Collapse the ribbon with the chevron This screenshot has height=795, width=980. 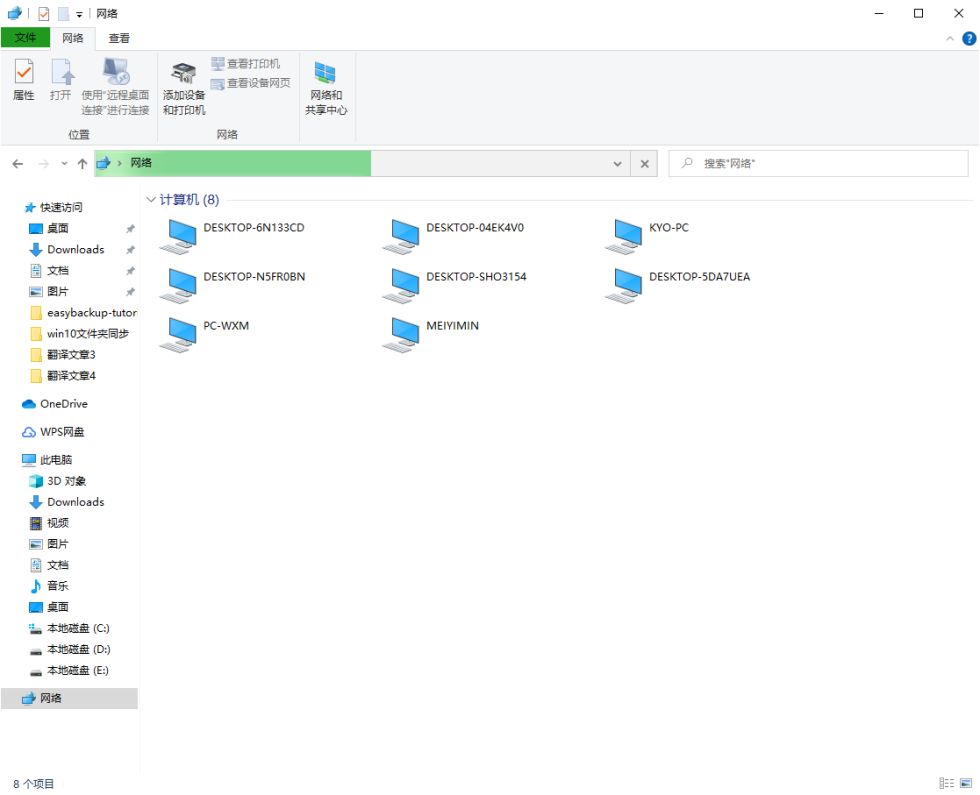click(x=949, y=39)
